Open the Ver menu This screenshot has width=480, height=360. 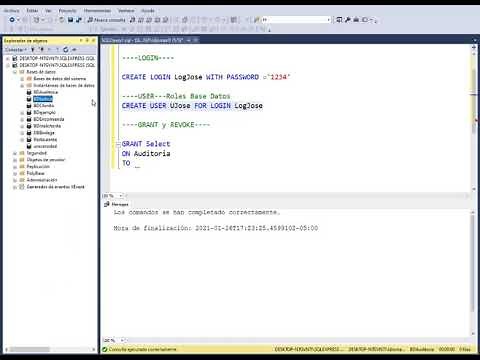tap(48, 11)
